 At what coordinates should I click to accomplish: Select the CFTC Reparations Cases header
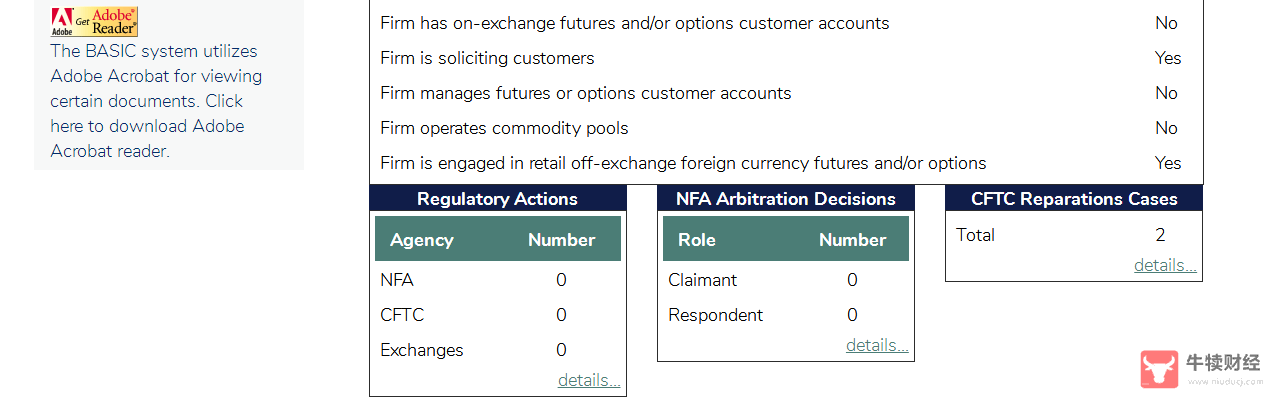pyautogui.click(x=1074, y=198)
